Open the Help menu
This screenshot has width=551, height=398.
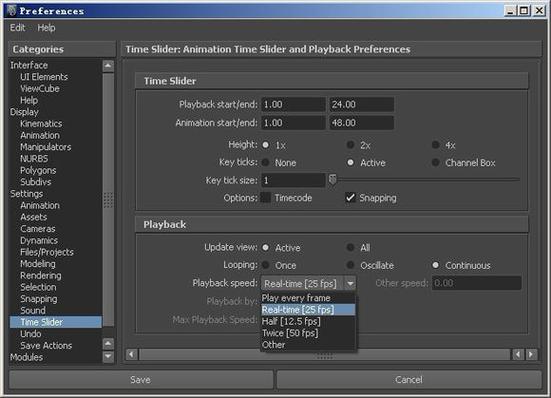coord(46,28)
